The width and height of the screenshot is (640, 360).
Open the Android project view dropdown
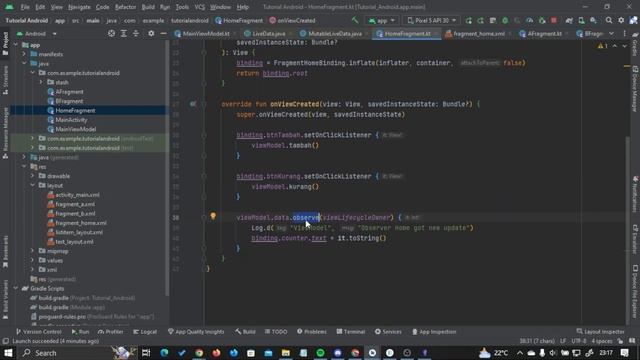pos(36,33)
